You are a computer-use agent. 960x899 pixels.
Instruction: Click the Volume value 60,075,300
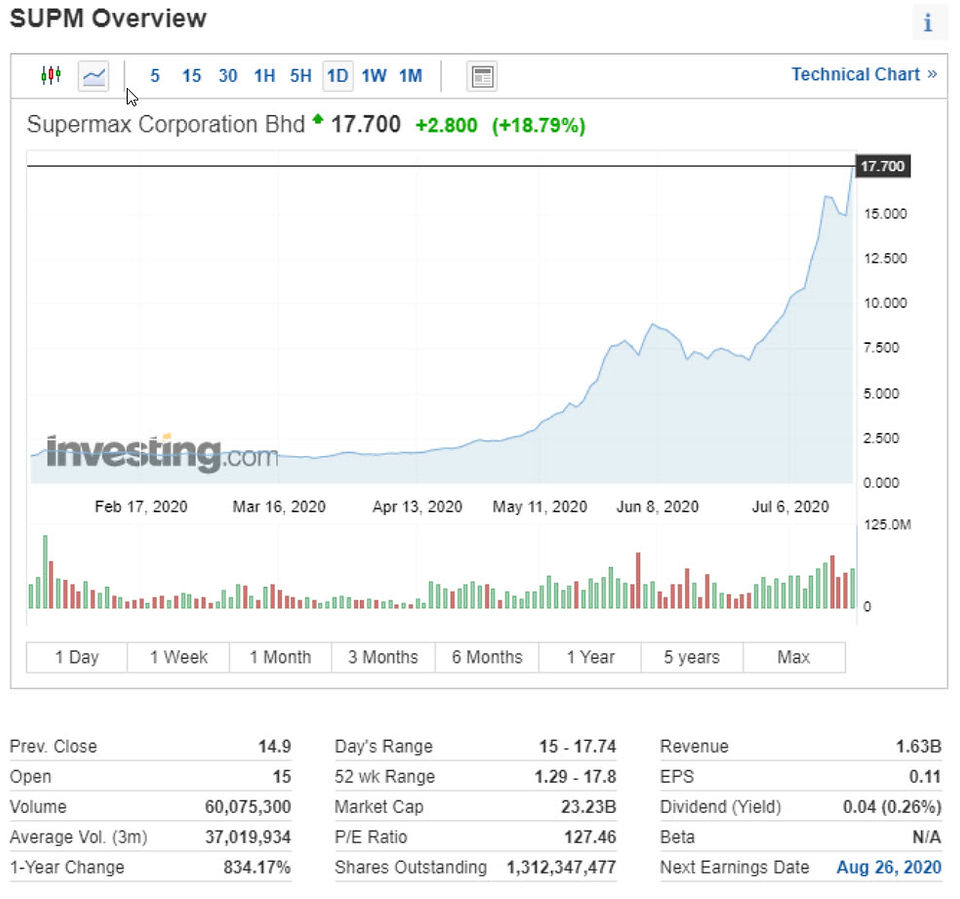pos(248,807)
